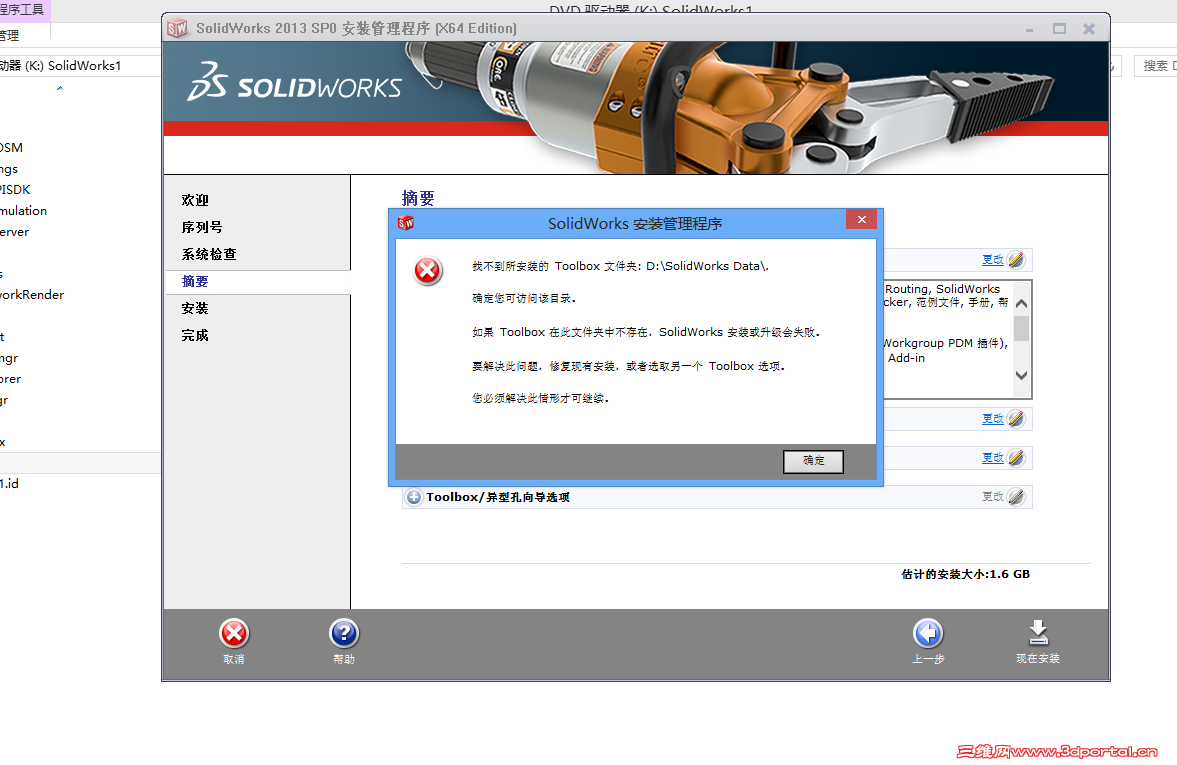Click the 确定 button in error dialog

click(813, 461)
